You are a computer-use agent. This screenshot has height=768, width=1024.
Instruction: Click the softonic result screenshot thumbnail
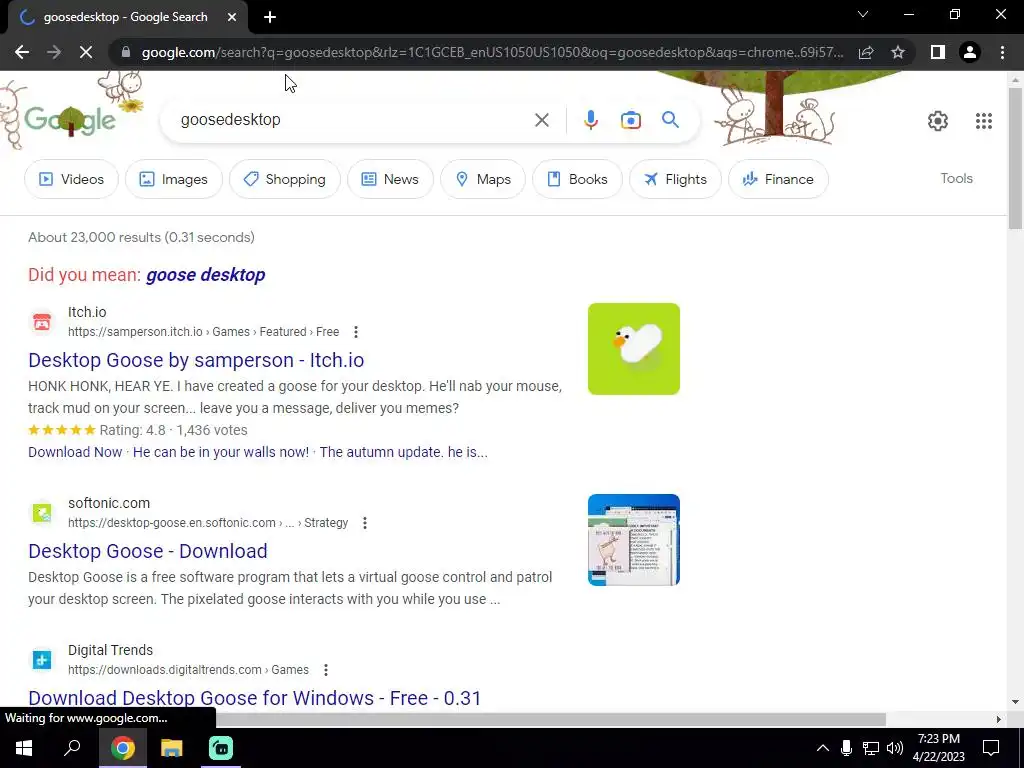click(x=633, y=540)
